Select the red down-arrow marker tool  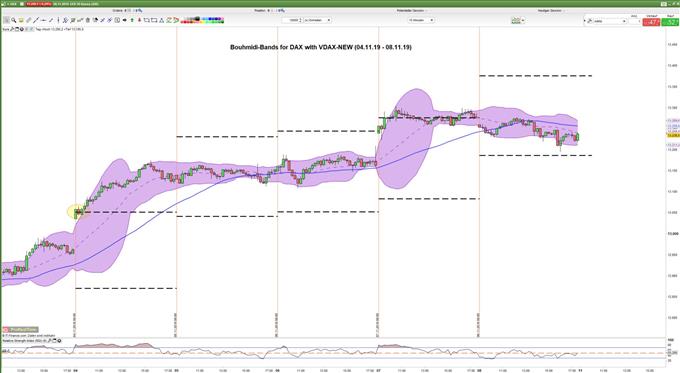139,20
